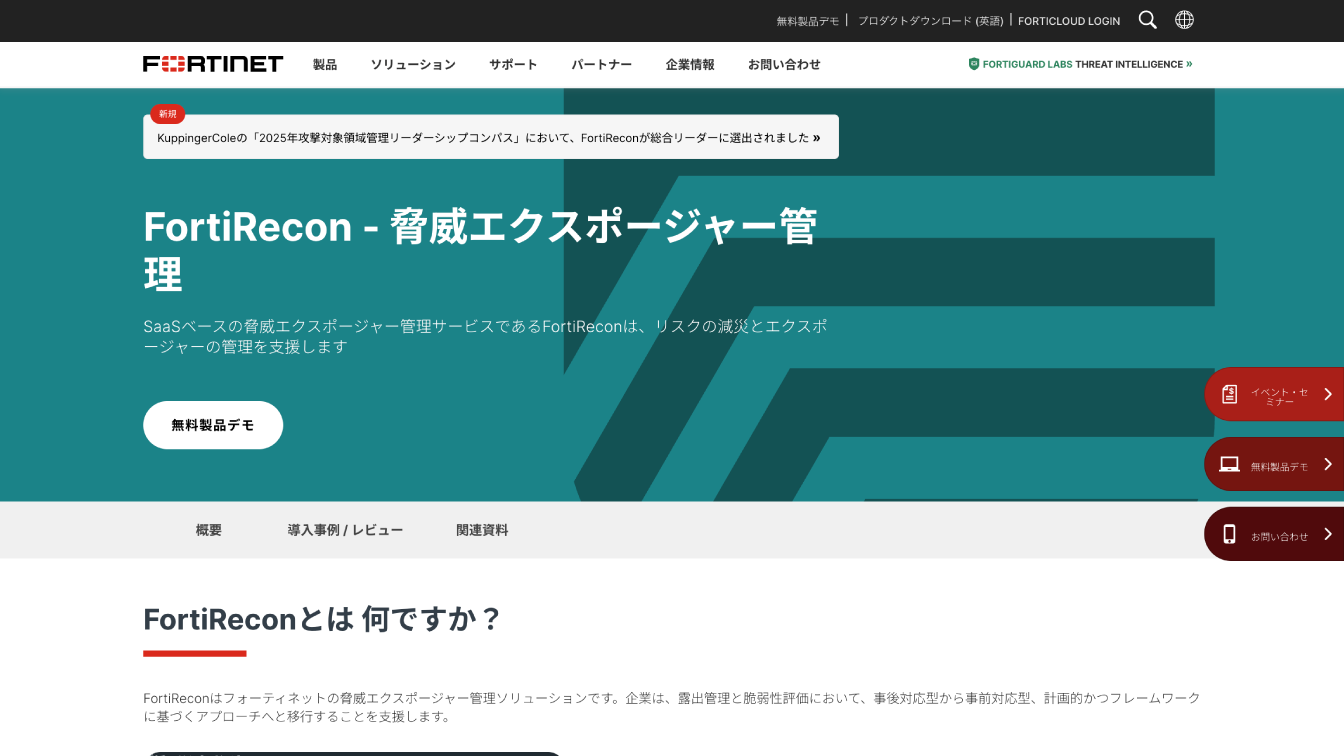Image resolution: width=1344 pixels, height=756 pixels.
Task: Click the red 新規 badge
Action: click(x=167, y=114)
